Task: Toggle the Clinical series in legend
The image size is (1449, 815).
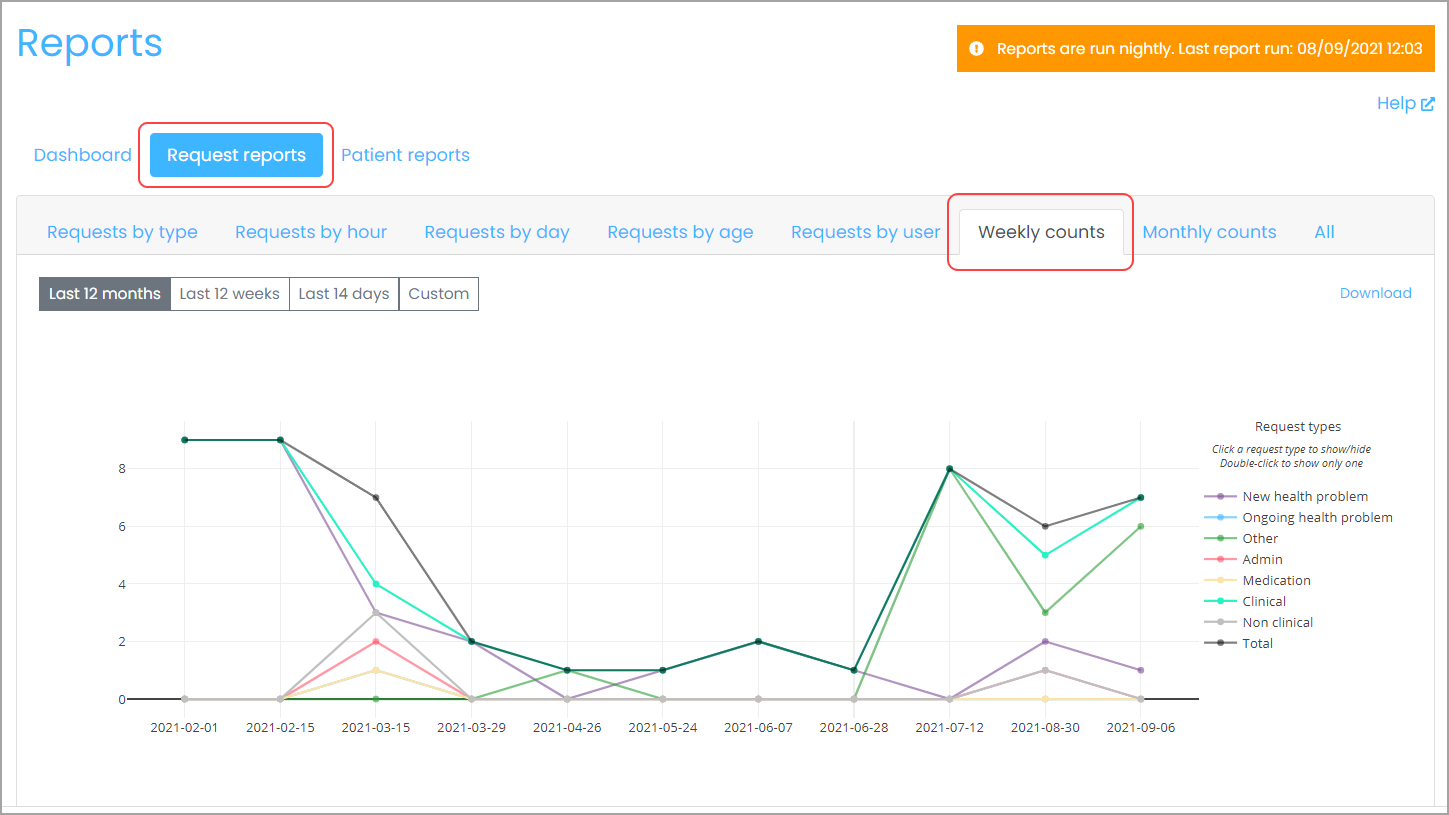Action: tap(1246, 601)
